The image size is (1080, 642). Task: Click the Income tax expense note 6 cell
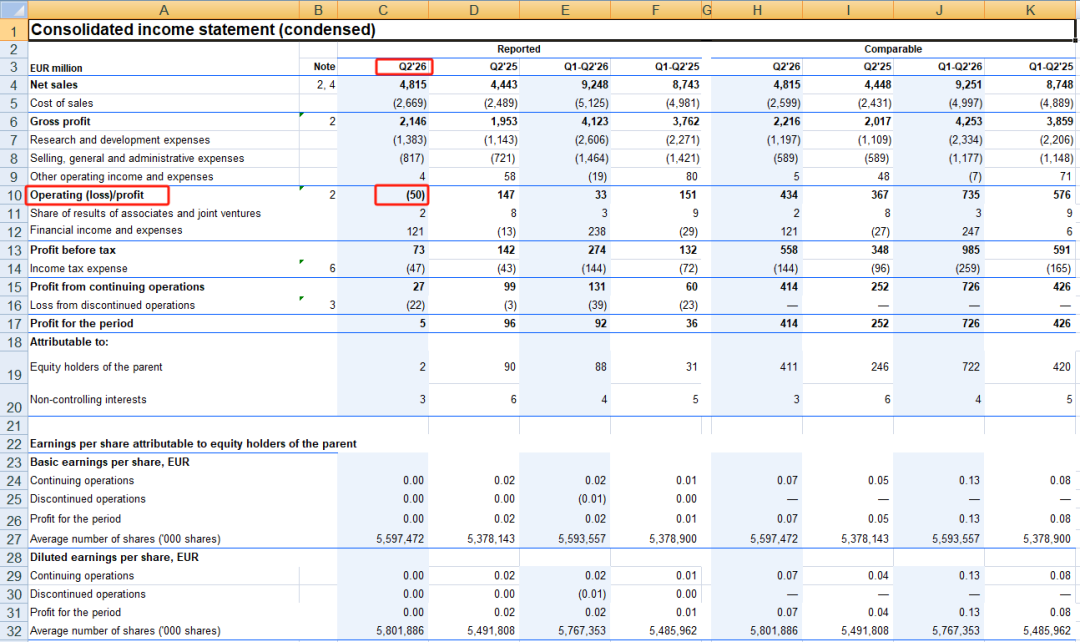pos(318,269)
